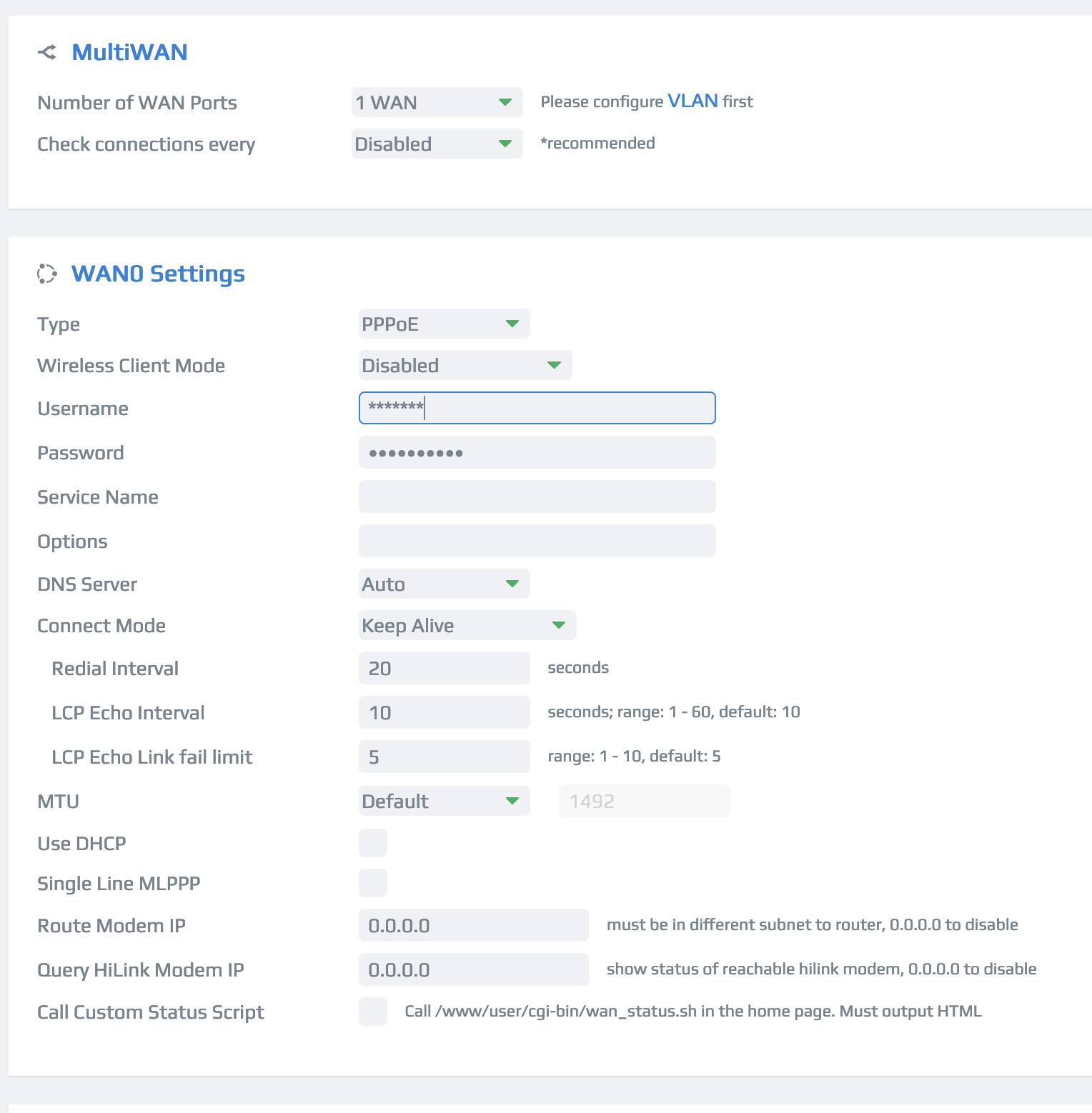1092x1113 pixels.
Task: Select the Password field
Action: (x=537, y=452)
